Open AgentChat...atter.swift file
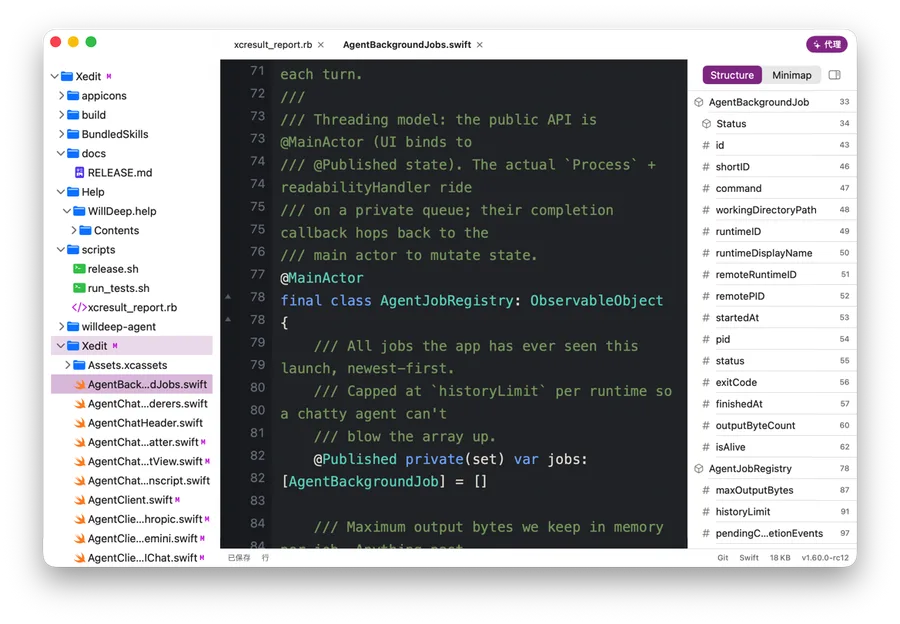 pos(132,442)
